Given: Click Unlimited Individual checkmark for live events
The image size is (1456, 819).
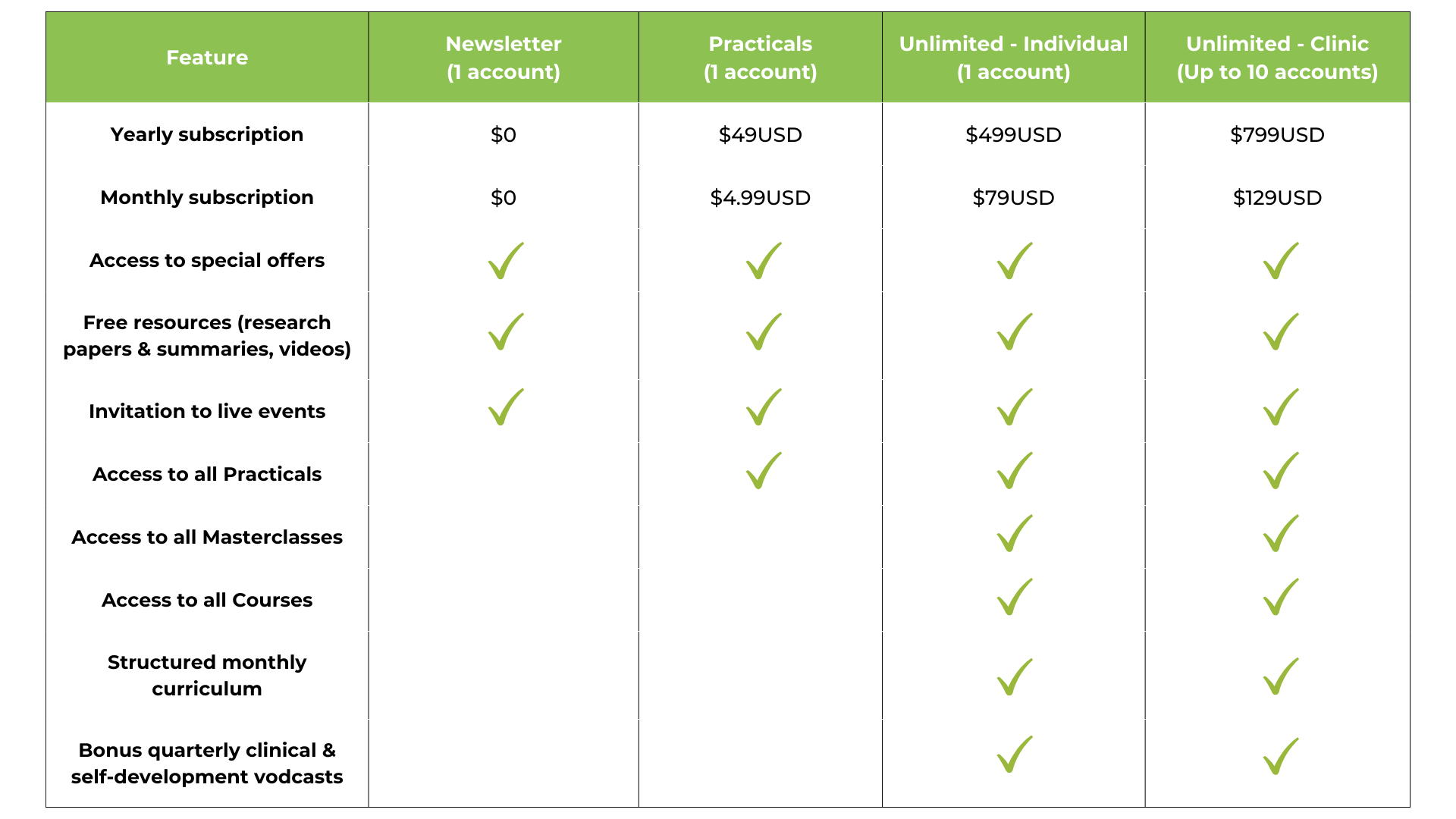Looking at the screenshot, I should click(1015, 407).
